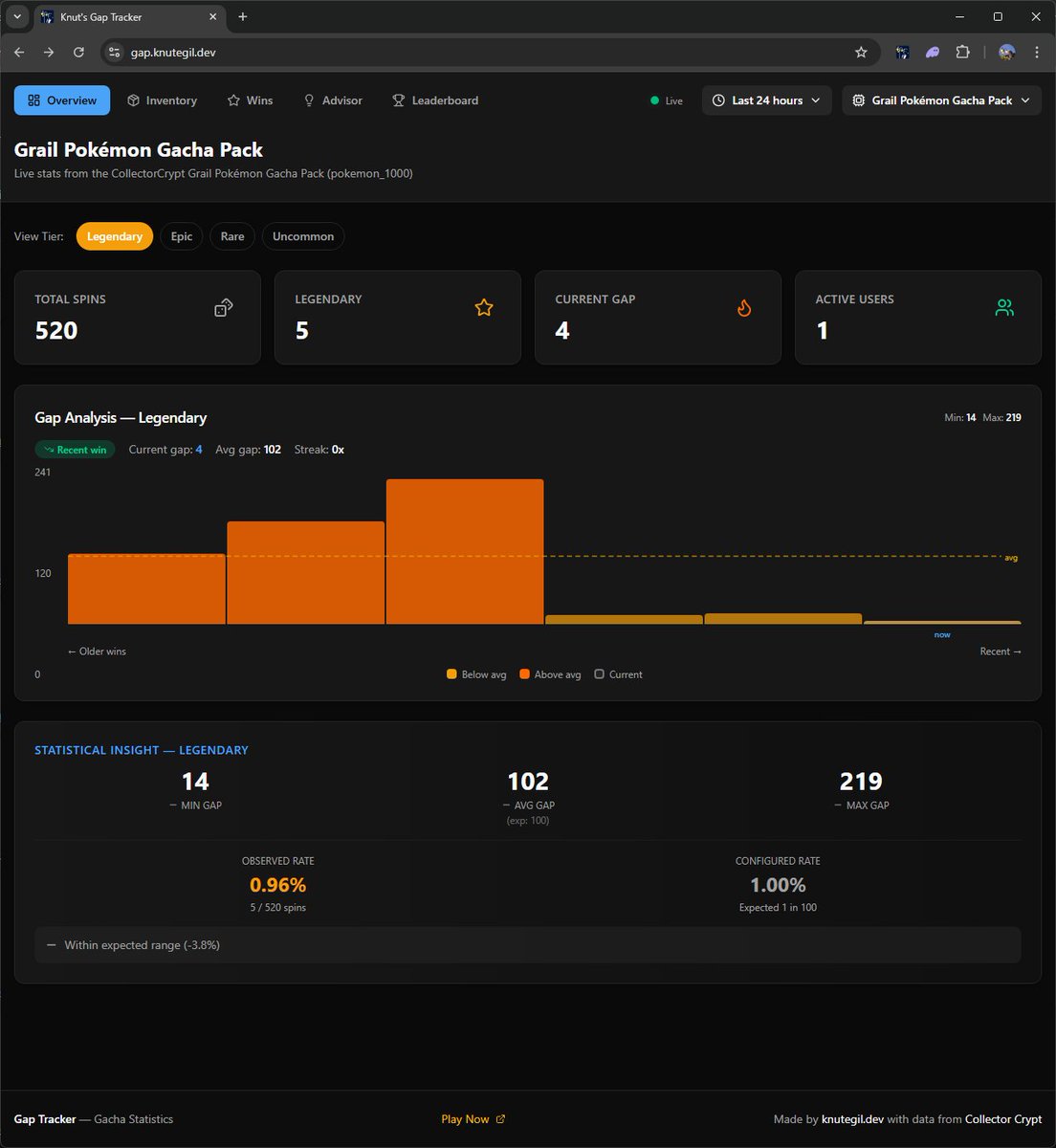Bookmark this page with the star
The width and height of the screenshot is (1056, 1148).
861,53
